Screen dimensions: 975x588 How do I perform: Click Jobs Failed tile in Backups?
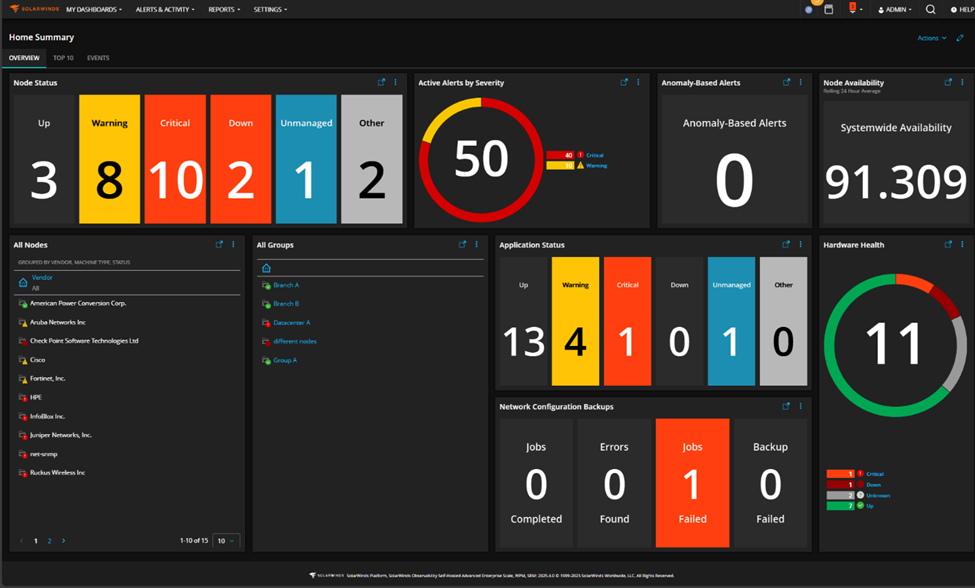click(x=692, y=483)
